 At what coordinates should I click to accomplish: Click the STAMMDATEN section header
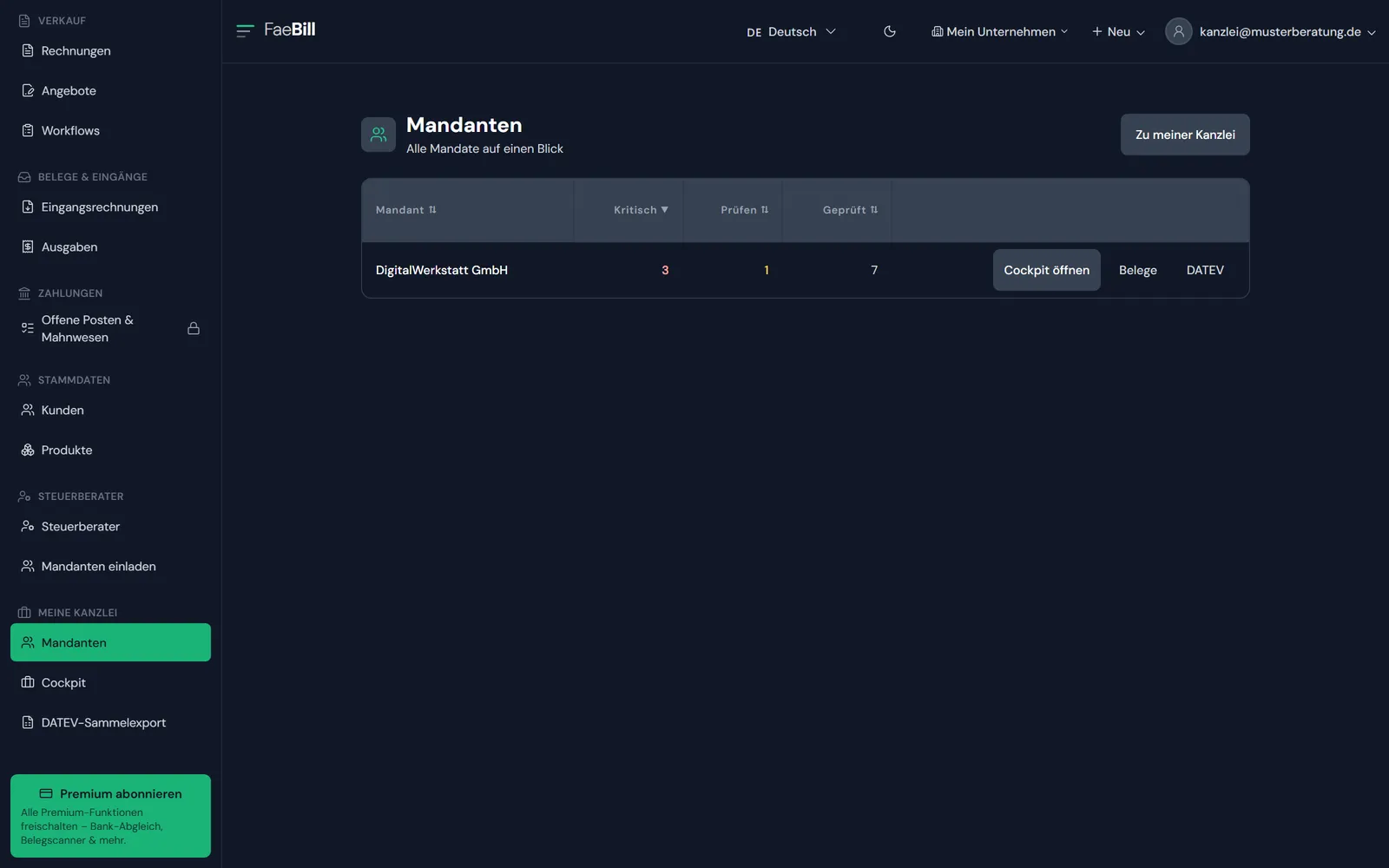tap(74, 380)
